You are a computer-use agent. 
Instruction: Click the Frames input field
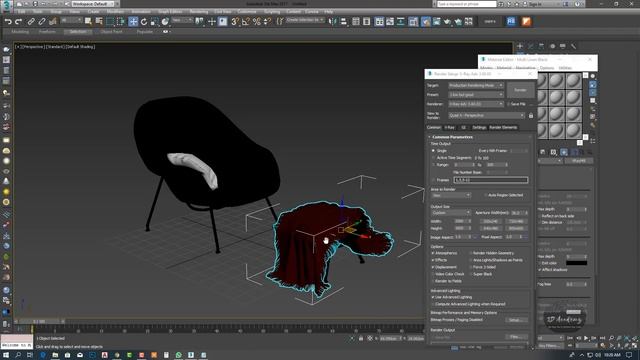pos(491,180)
